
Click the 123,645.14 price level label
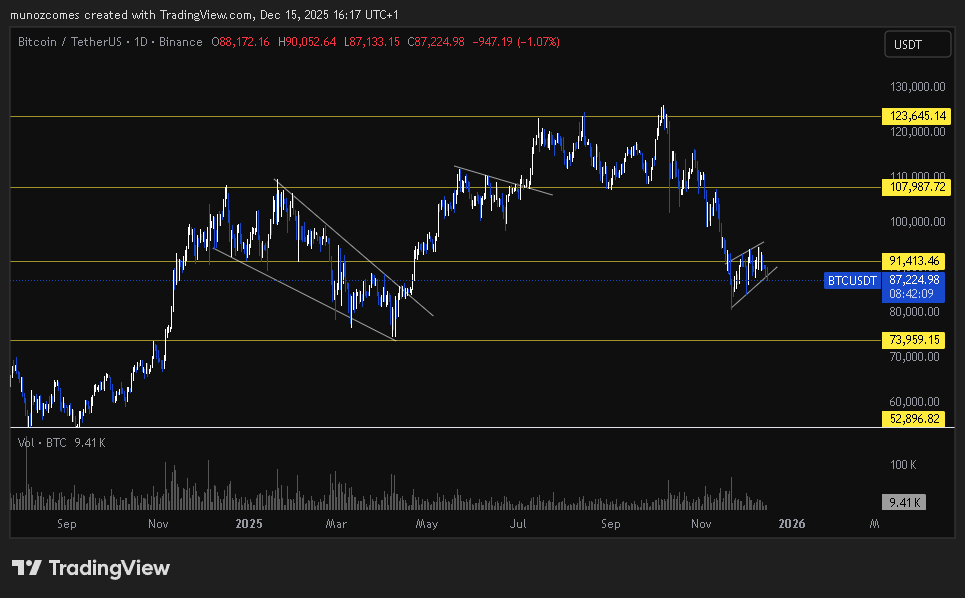pos(916,116)
